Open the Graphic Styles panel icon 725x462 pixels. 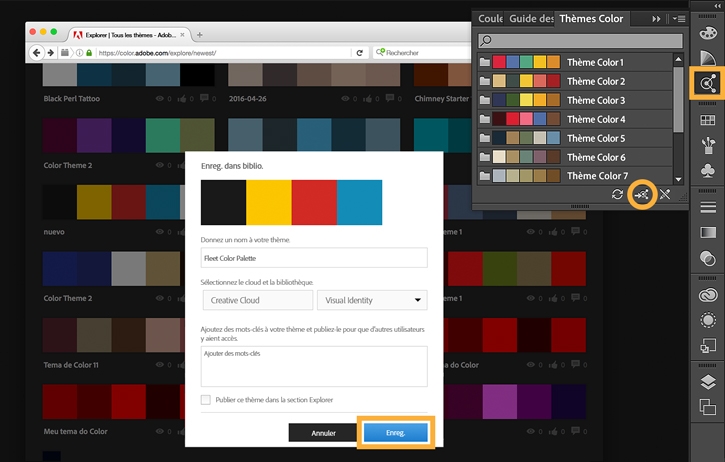tap(707, 345)
